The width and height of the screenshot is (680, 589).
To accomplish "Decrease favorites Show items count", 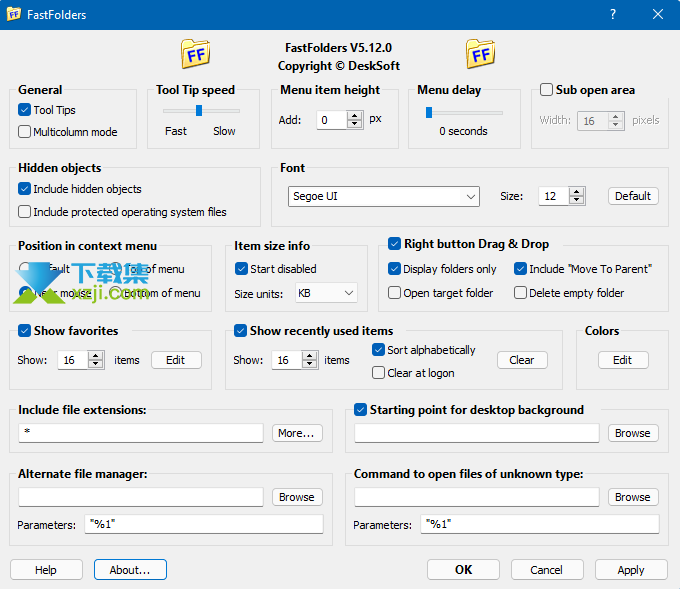I will [95, 364].
